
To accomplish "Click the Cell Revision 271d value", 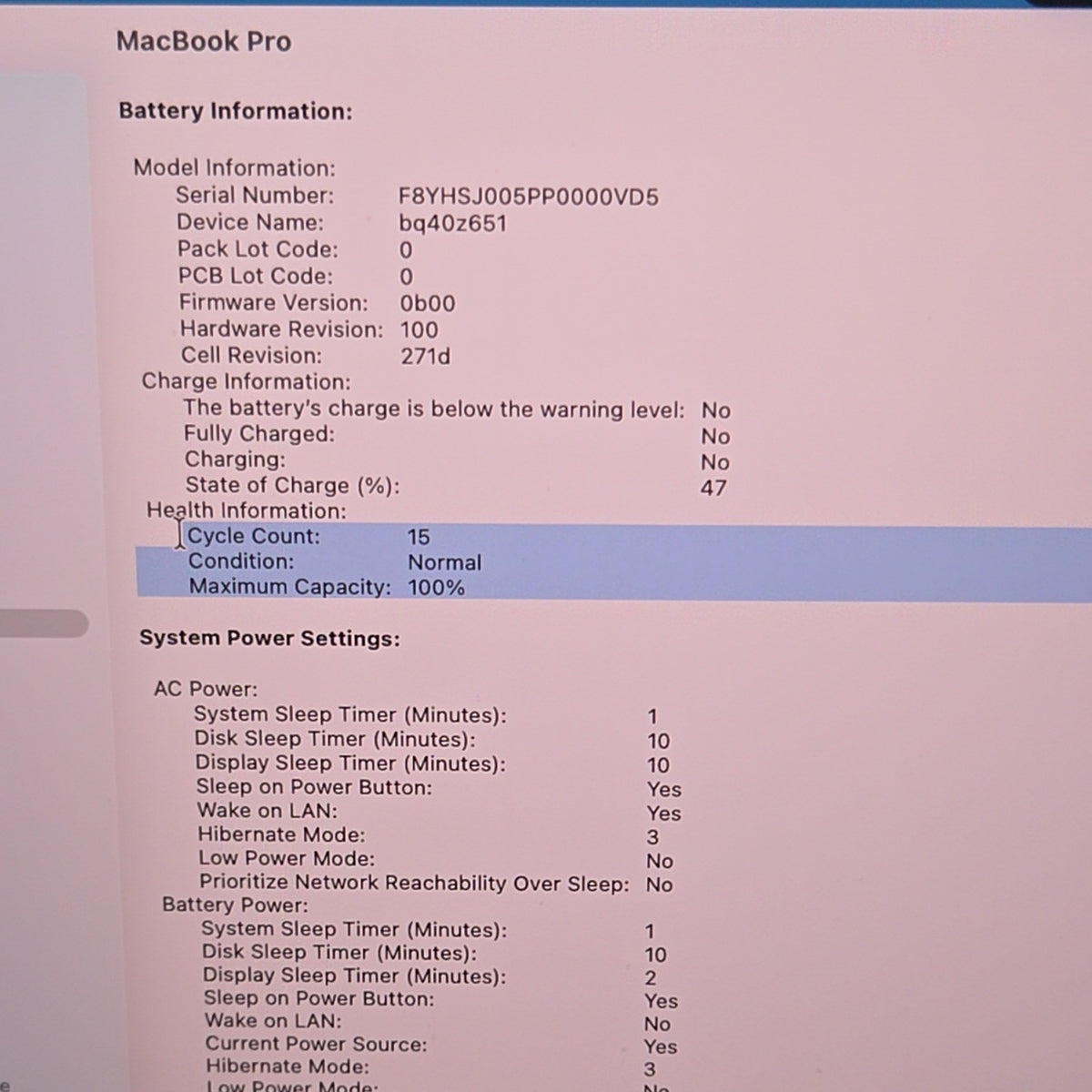I will point(425,356).
